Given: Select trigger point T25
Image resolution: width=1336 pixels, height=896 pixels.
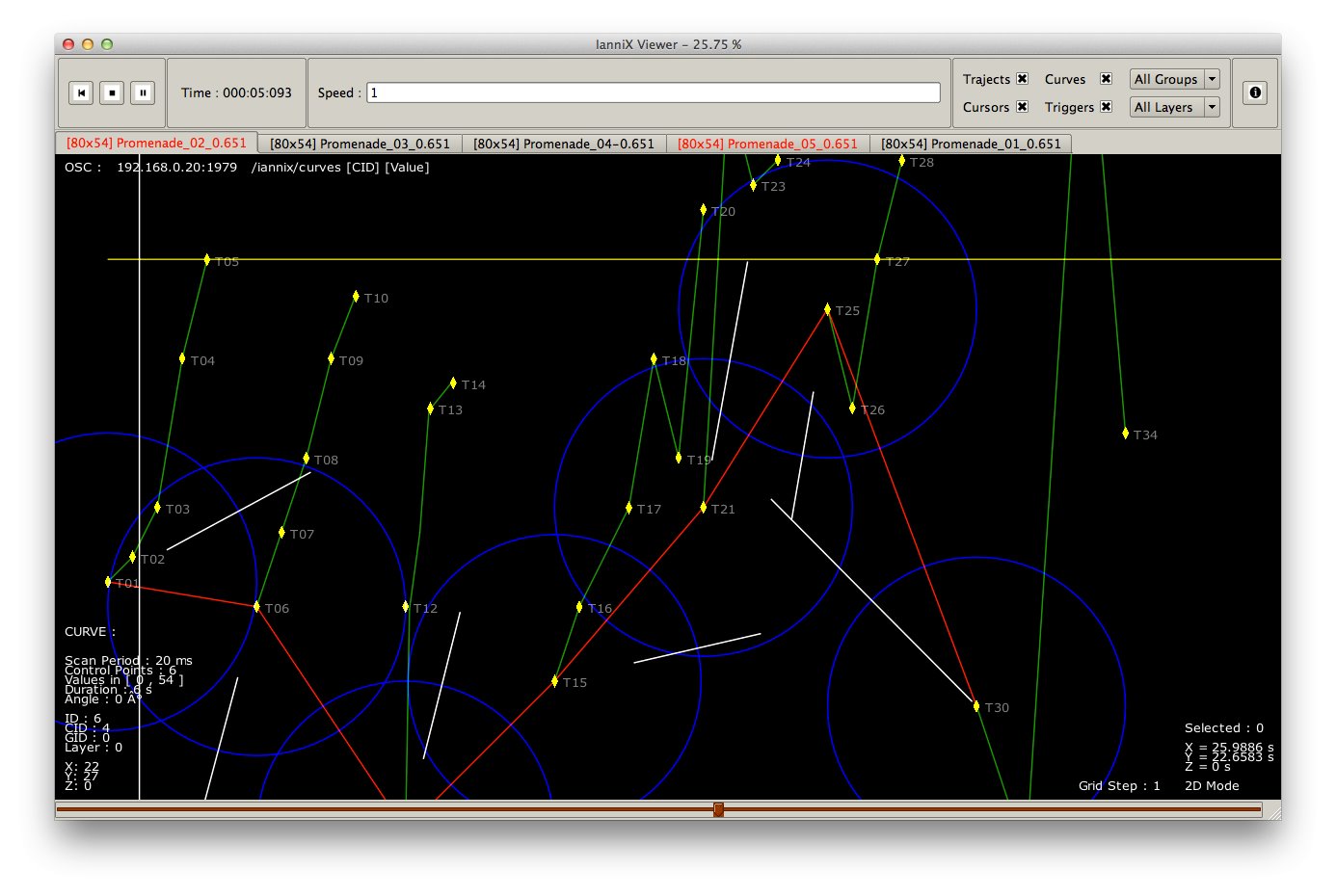Looking at the screenshot, I should [x=827, y=309].
